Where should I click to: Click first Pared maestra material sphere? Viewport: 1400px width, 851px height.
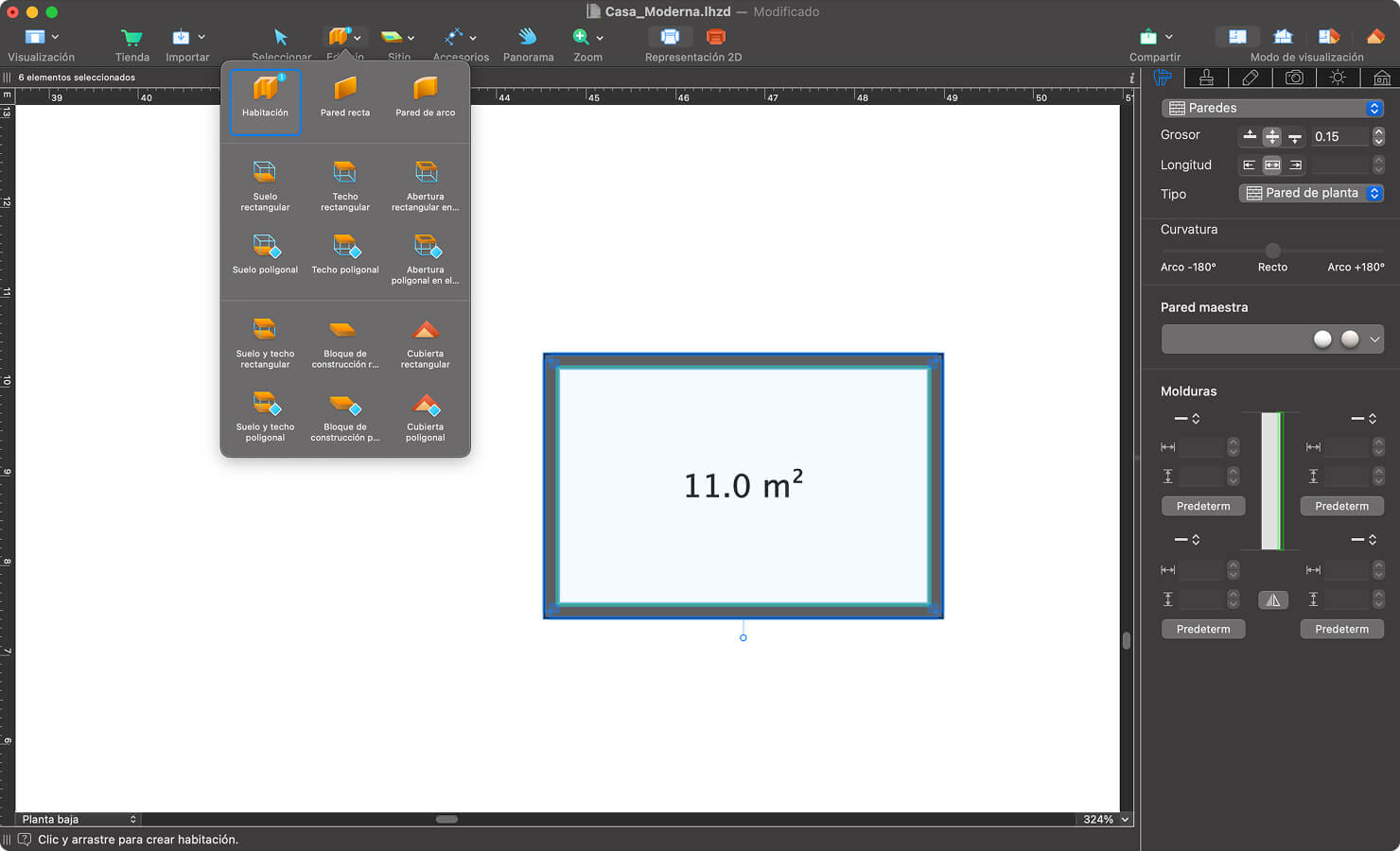click(1322, 339)
